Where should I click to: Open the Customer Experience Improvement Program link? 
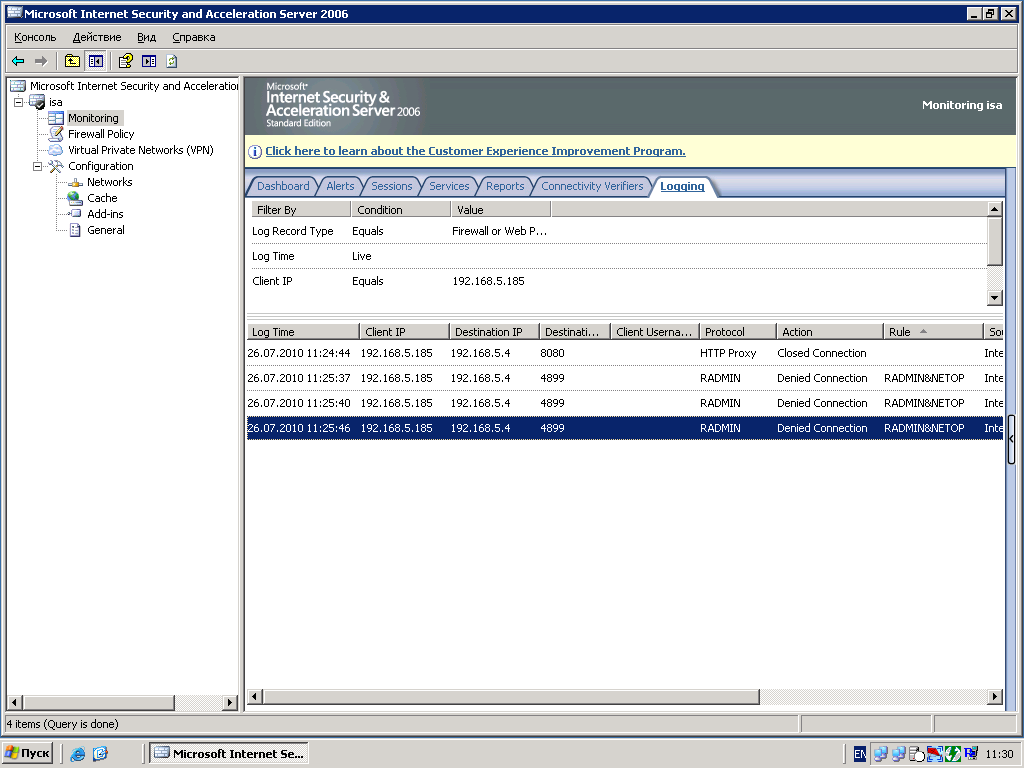point(475,152)
